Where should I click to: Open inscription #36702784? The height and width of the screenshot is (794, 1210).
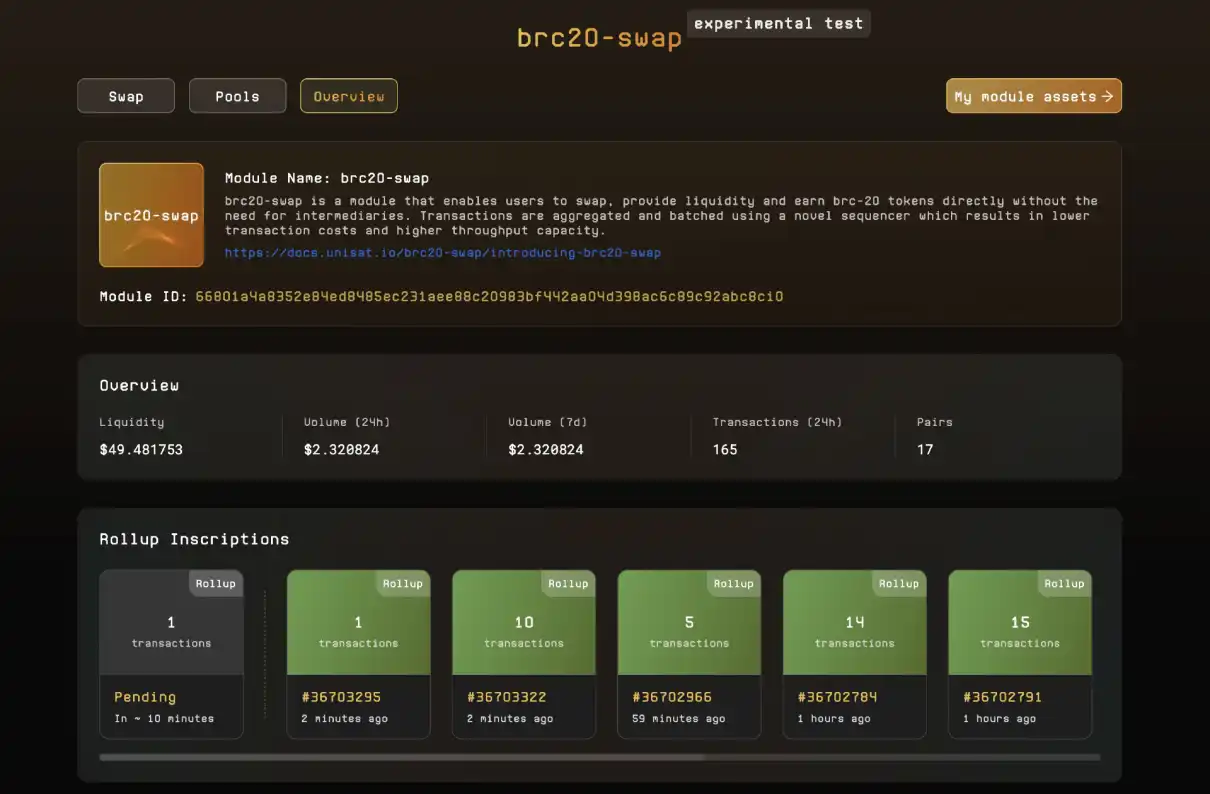click(837, 696)
